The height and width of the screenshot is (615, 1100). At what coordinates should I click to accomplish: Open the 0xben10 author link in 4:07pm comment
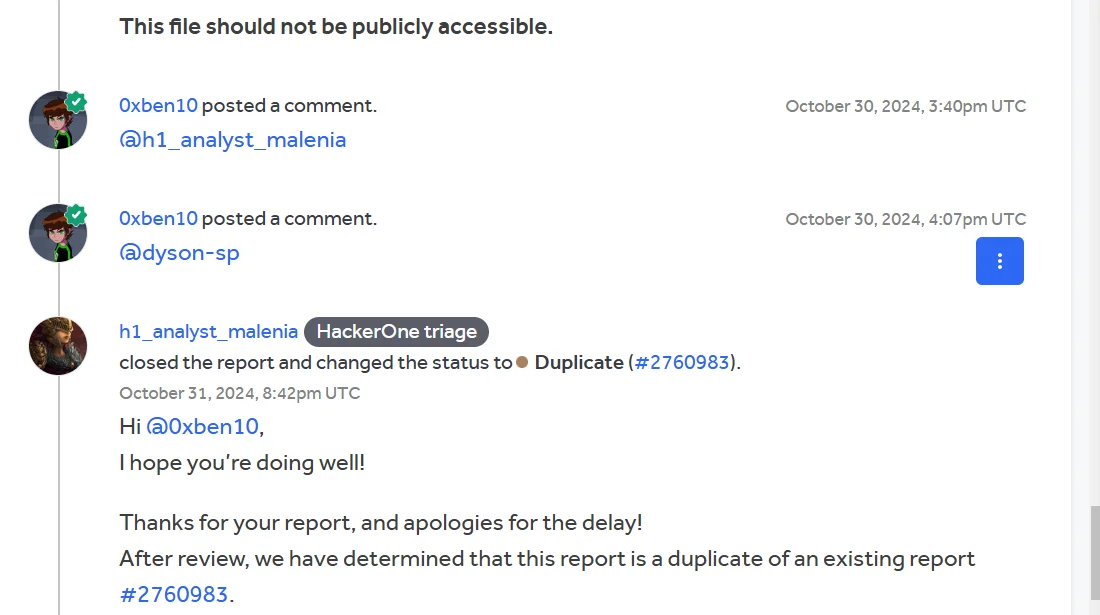(x=158, y=218)
